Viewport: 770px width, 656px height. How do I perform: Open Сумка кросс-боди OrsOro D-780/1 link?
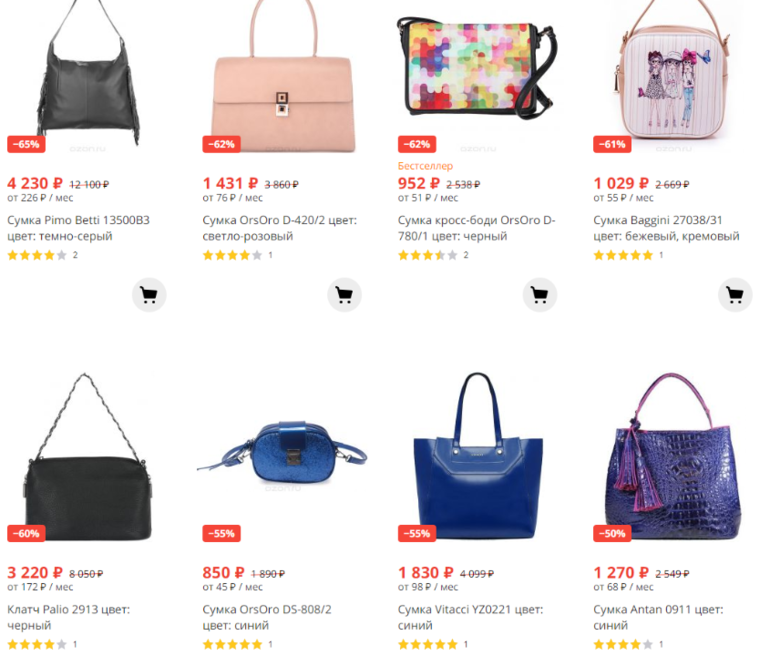pyautogui.click(x=476, y=228)
